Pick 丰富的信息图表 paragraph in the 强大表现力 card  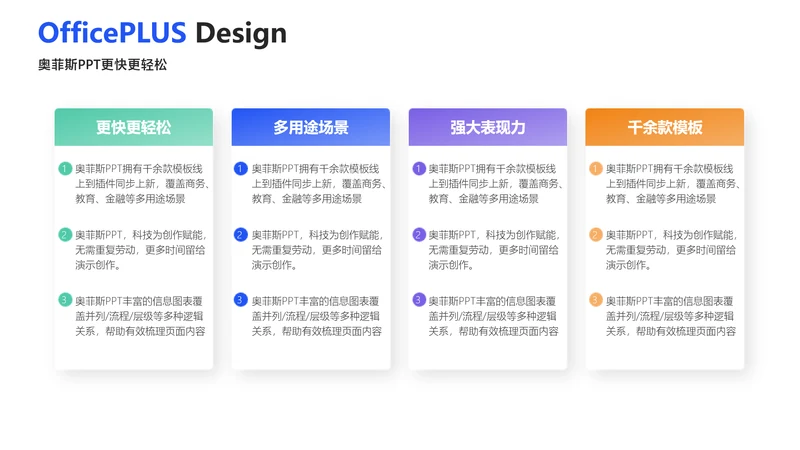493,316
